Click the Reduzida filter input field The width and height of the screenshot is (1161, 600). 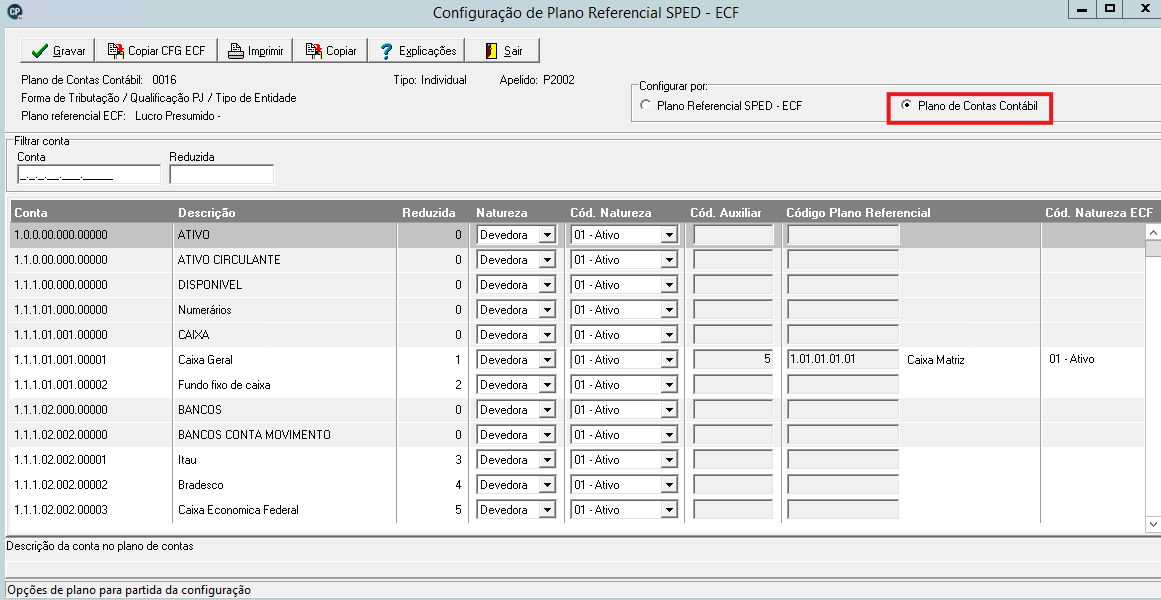pos(221,174)
